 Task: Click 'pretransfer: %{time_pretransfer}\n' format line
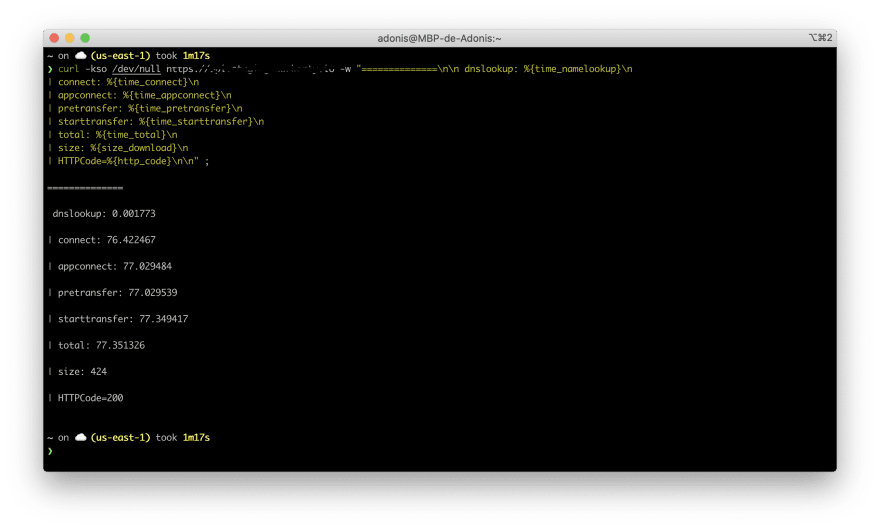(x=150, y=108)
